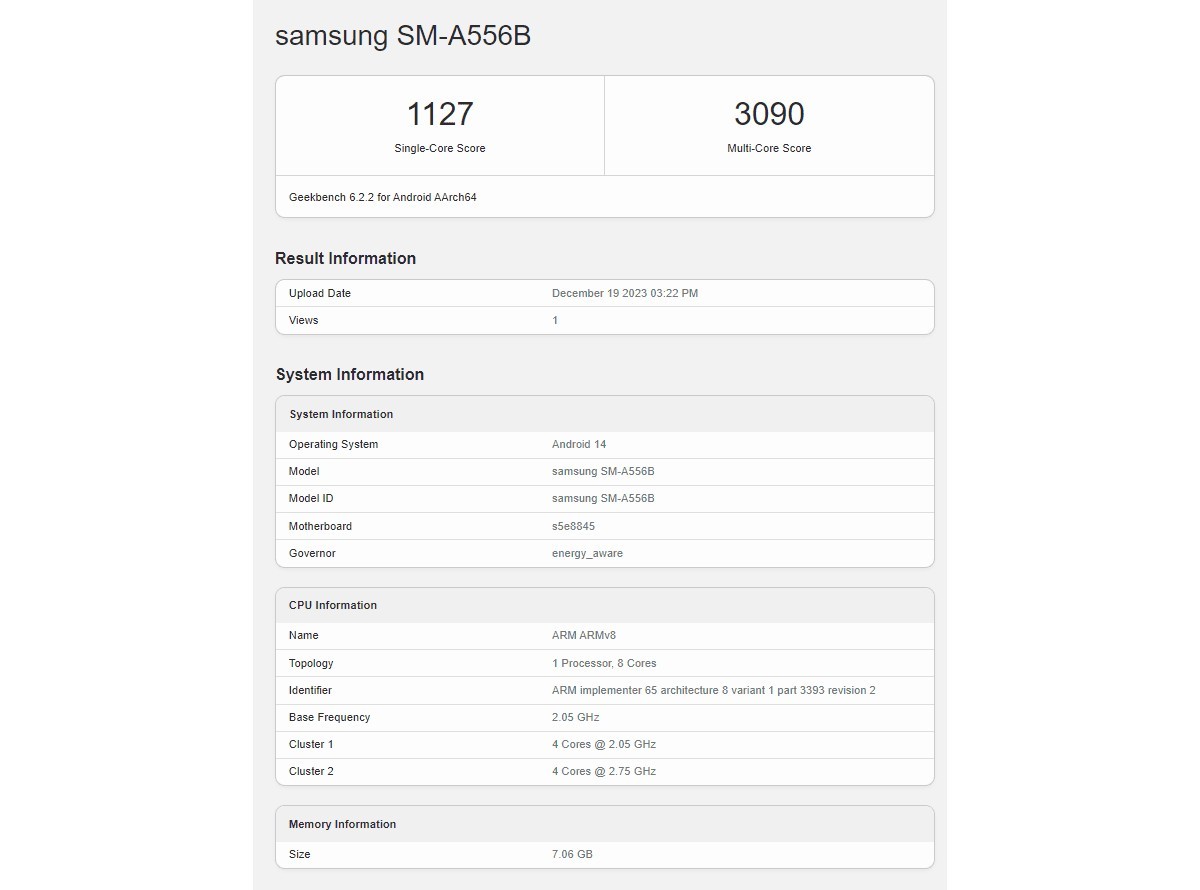Click the samsung SM-A556B page title

click(x=403, y=36)
